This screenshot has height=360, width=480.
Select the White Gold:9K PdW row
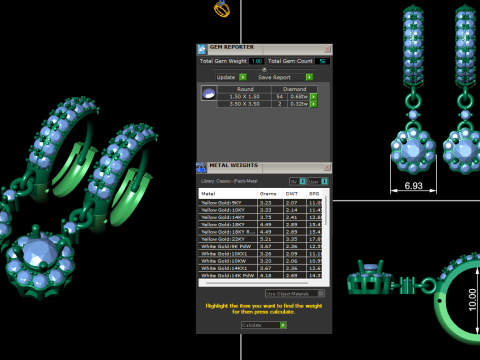tap(260, 246)
